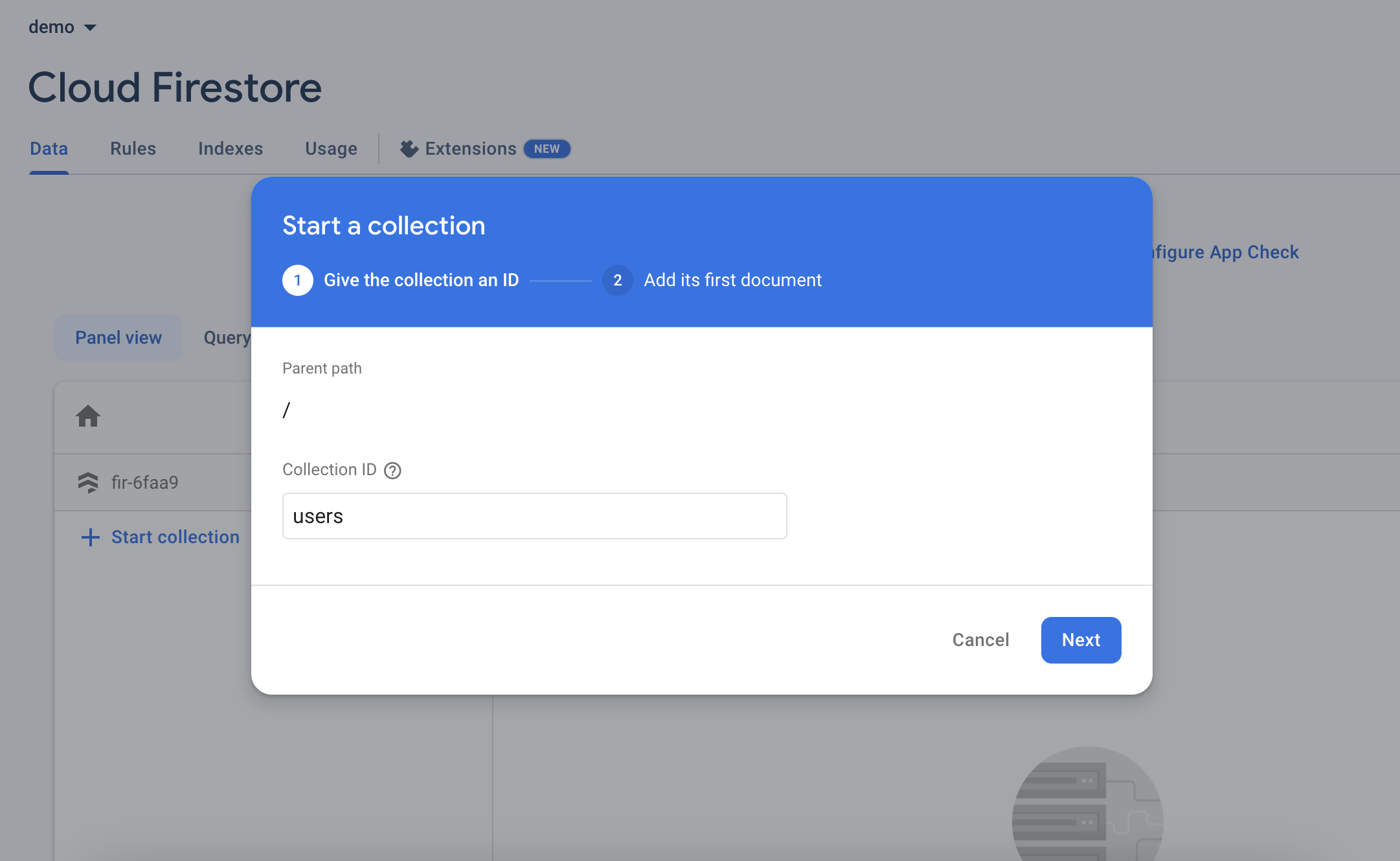Viewport: 1400px width, 861px height.
Task: Select the fir-6faa9 database entry
Action: coord(144,482)
